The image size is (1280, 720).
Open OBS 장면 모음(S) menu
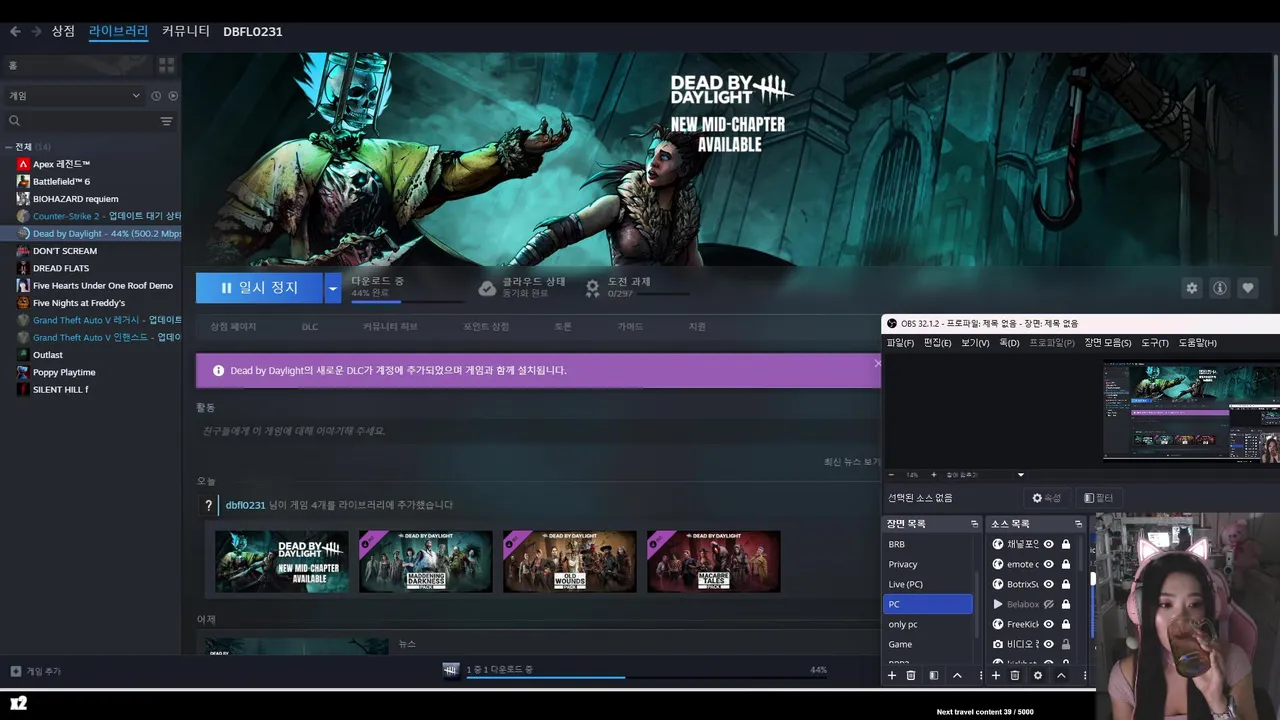[x=1108, y=343]
